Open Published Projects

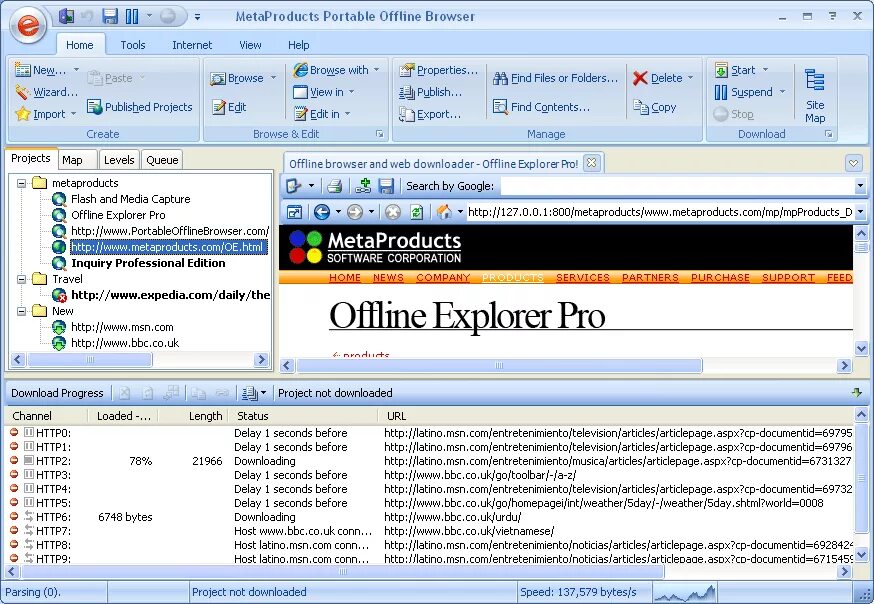139,107
